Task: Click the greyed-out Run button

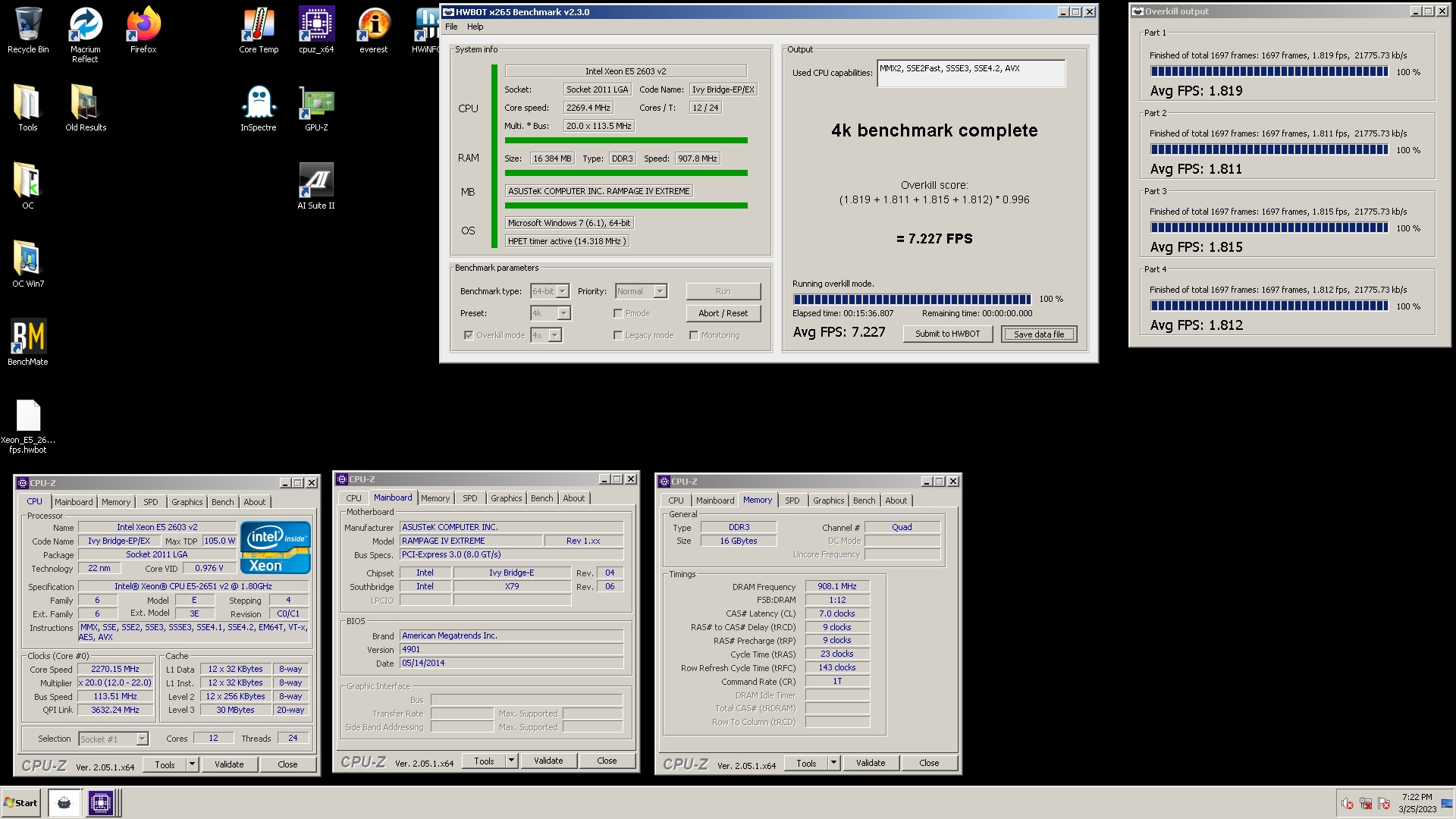Action: [x=723, y=291]
